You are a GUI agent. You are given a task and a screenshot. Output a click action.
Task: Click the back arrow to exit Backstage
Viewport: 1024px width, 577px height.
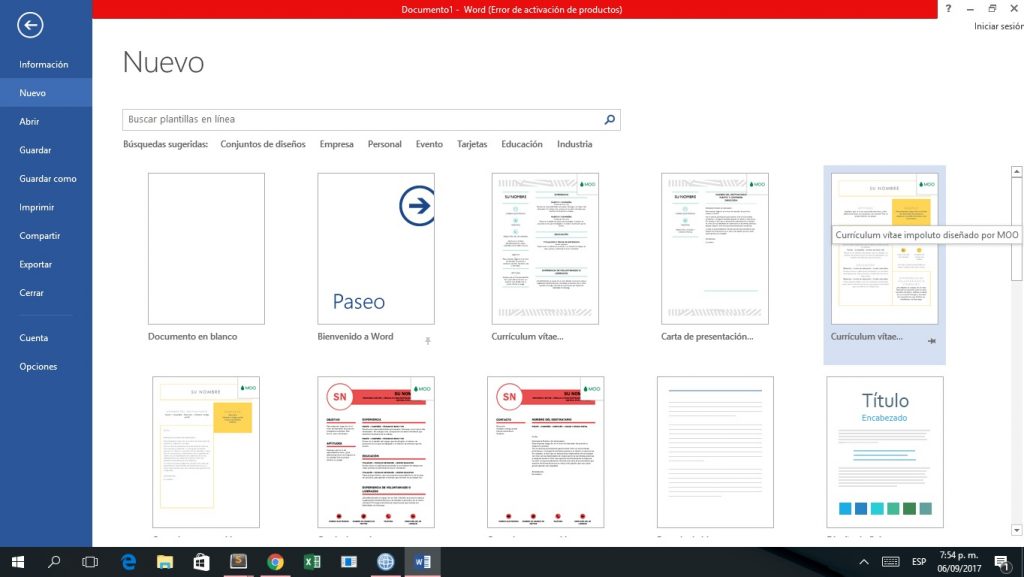[30, 25]
